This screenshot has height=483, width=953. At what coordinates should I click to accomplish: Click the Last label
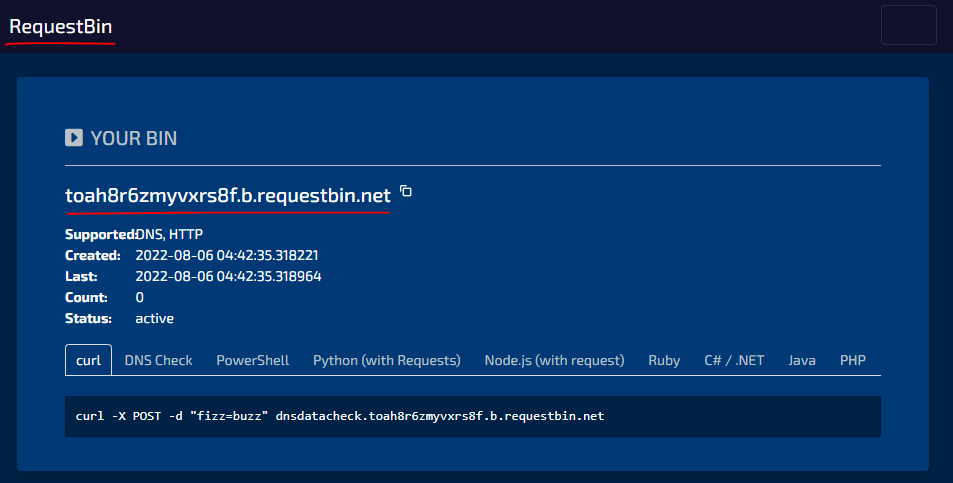[x=81, y=276]
